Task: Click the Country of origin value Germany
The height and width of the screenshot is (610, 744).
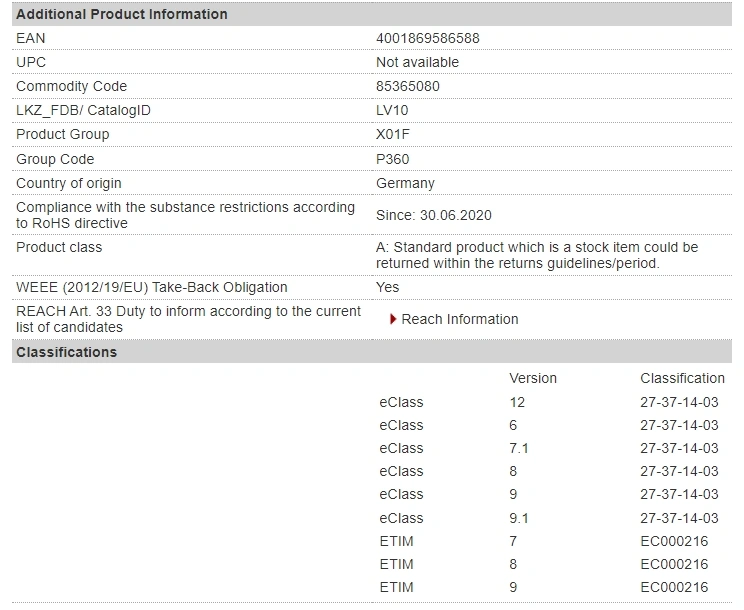Action: [x=405, y=184]
